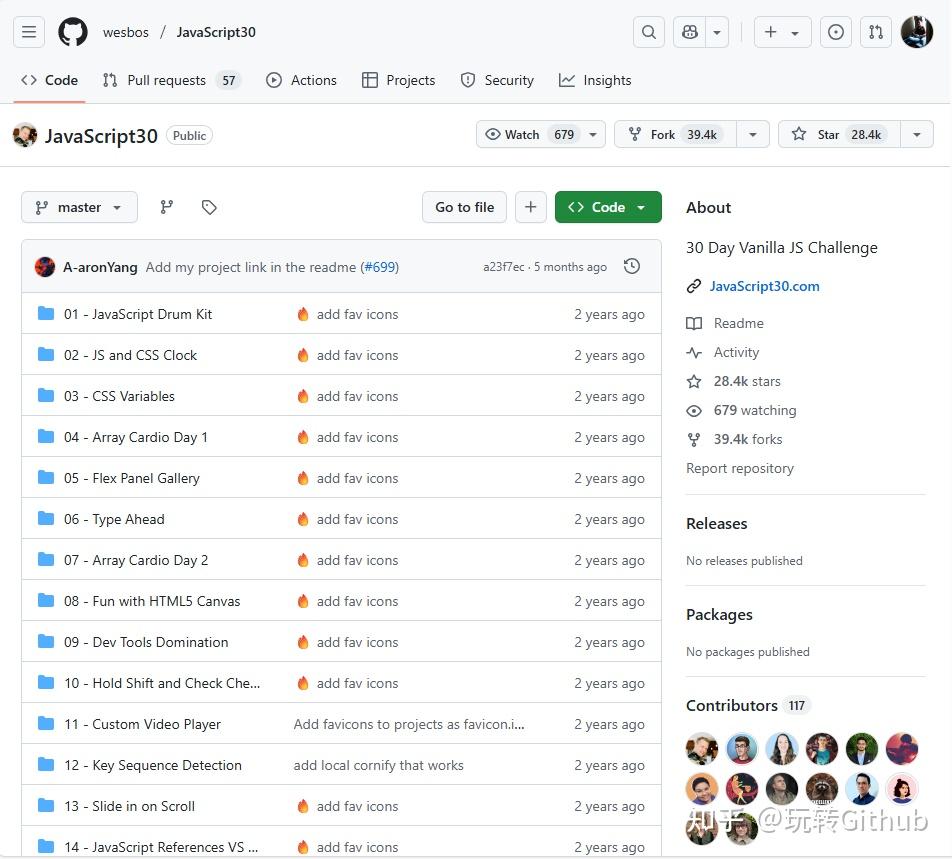Open 'add local cornify that works' commit
The width and height of the screenshot is (952, 859).
tap(378, 765)
